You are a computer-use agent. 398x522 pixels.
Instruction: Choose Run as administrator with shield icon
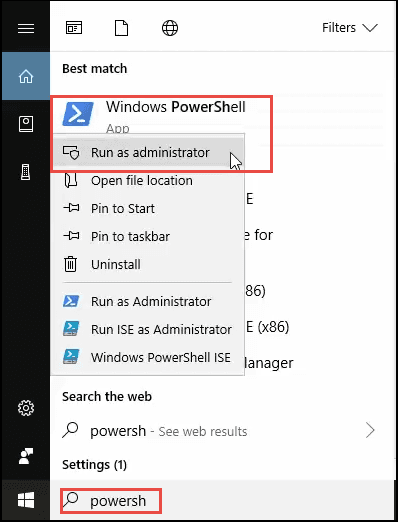149,152
